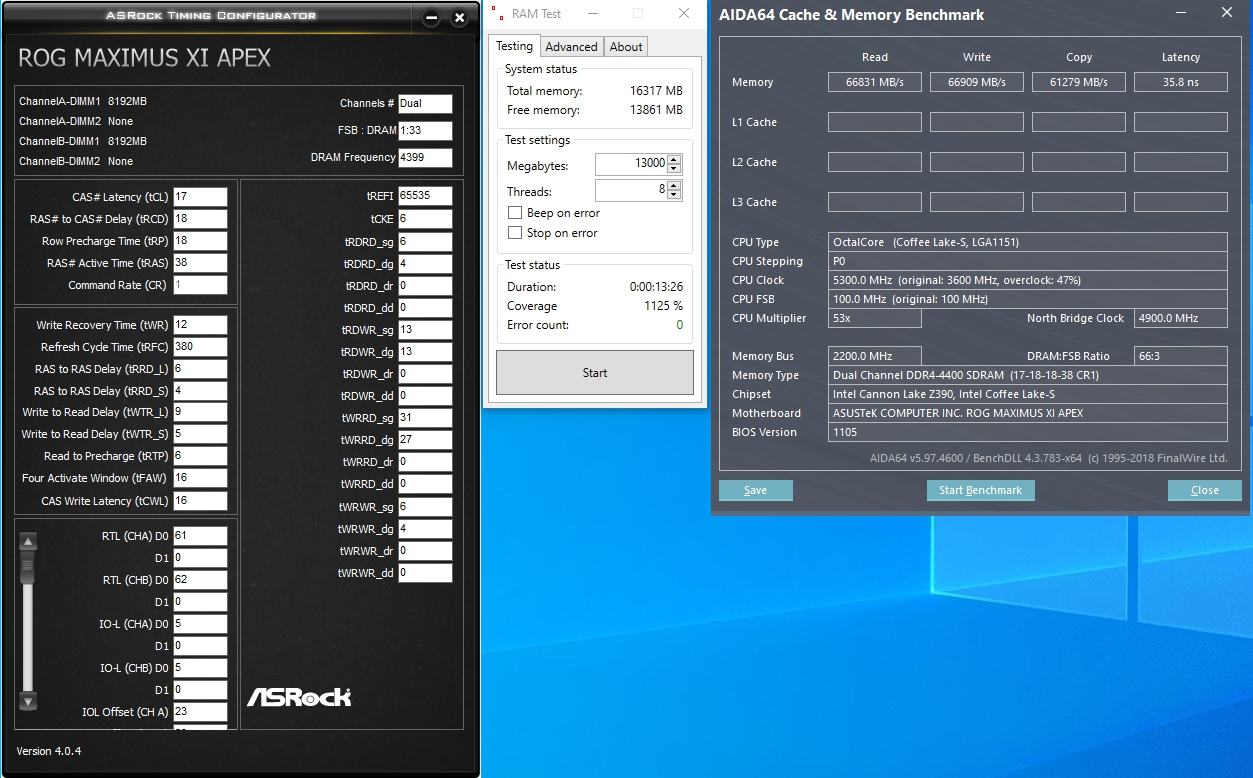Image resolution: width=1253 pixels, height=778 pixels.
Task: Click the Channels # field showing Dual
Action: (425, 103)
